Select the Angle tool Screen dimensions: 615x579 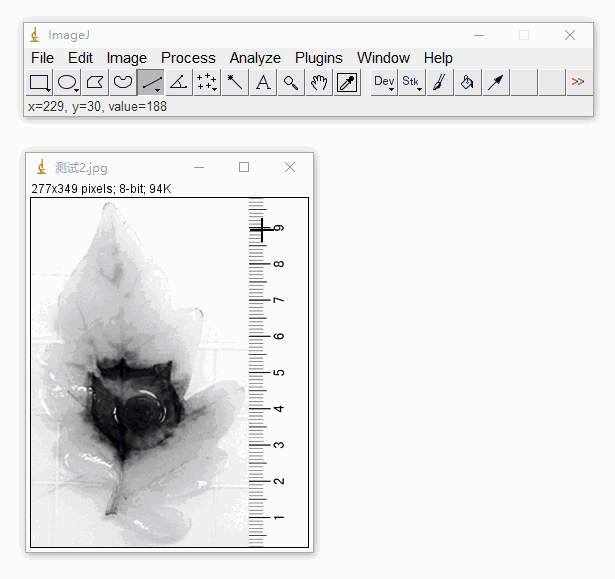179,82
